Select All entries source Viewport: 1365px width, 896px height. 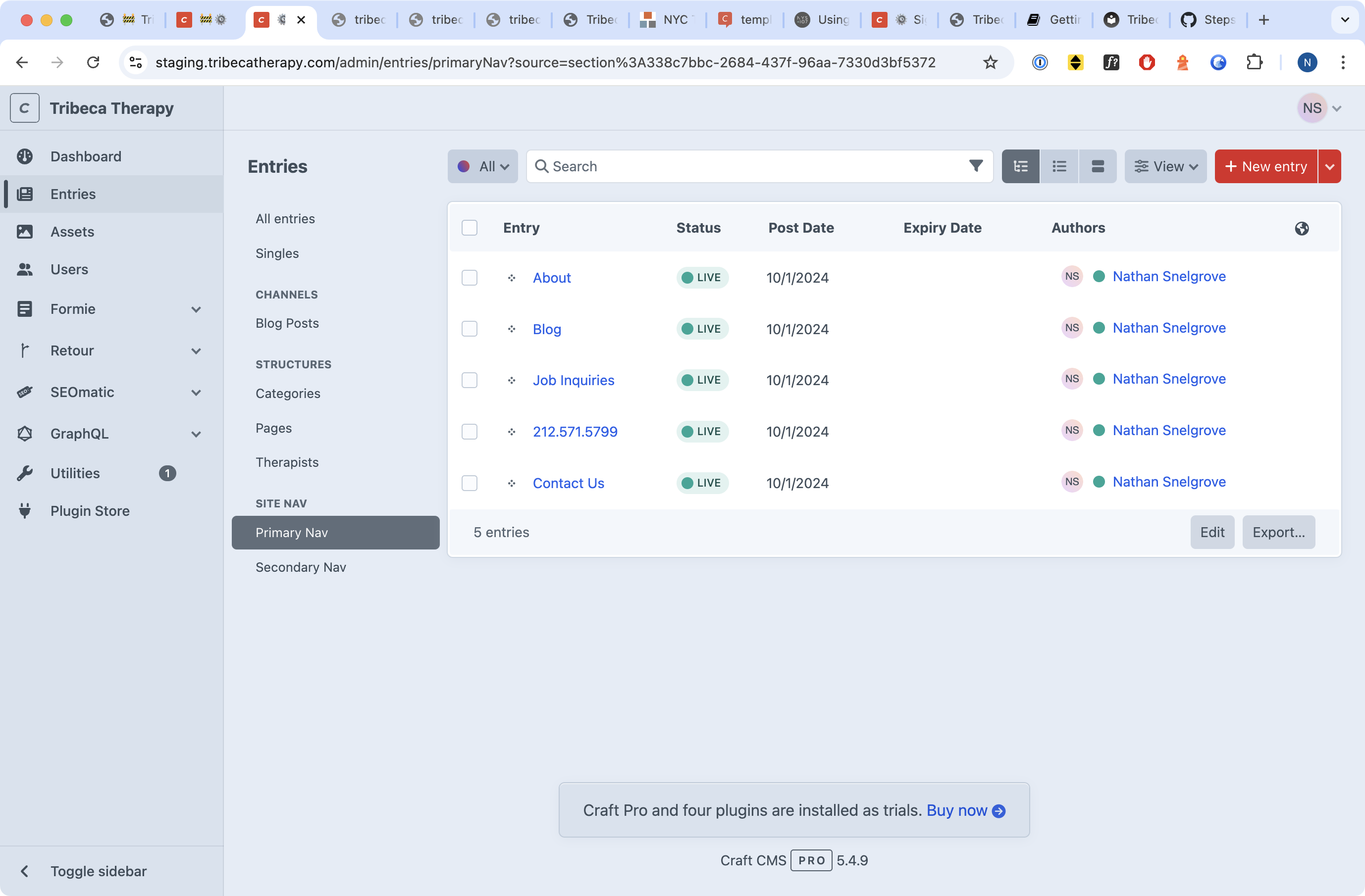285,218
